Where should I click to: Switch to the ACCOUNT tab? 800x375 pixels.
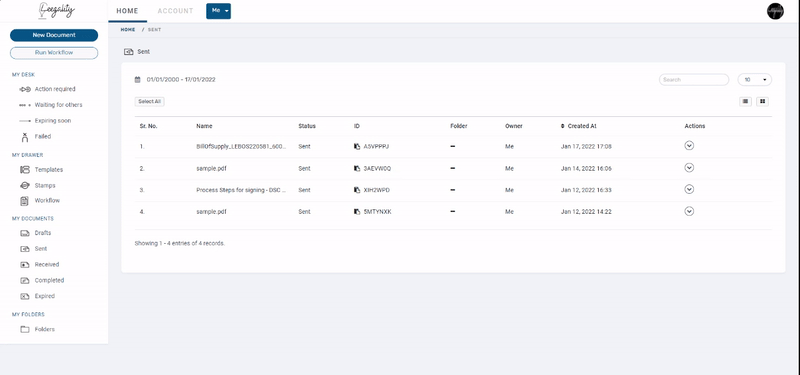click(x=176, y=11)
